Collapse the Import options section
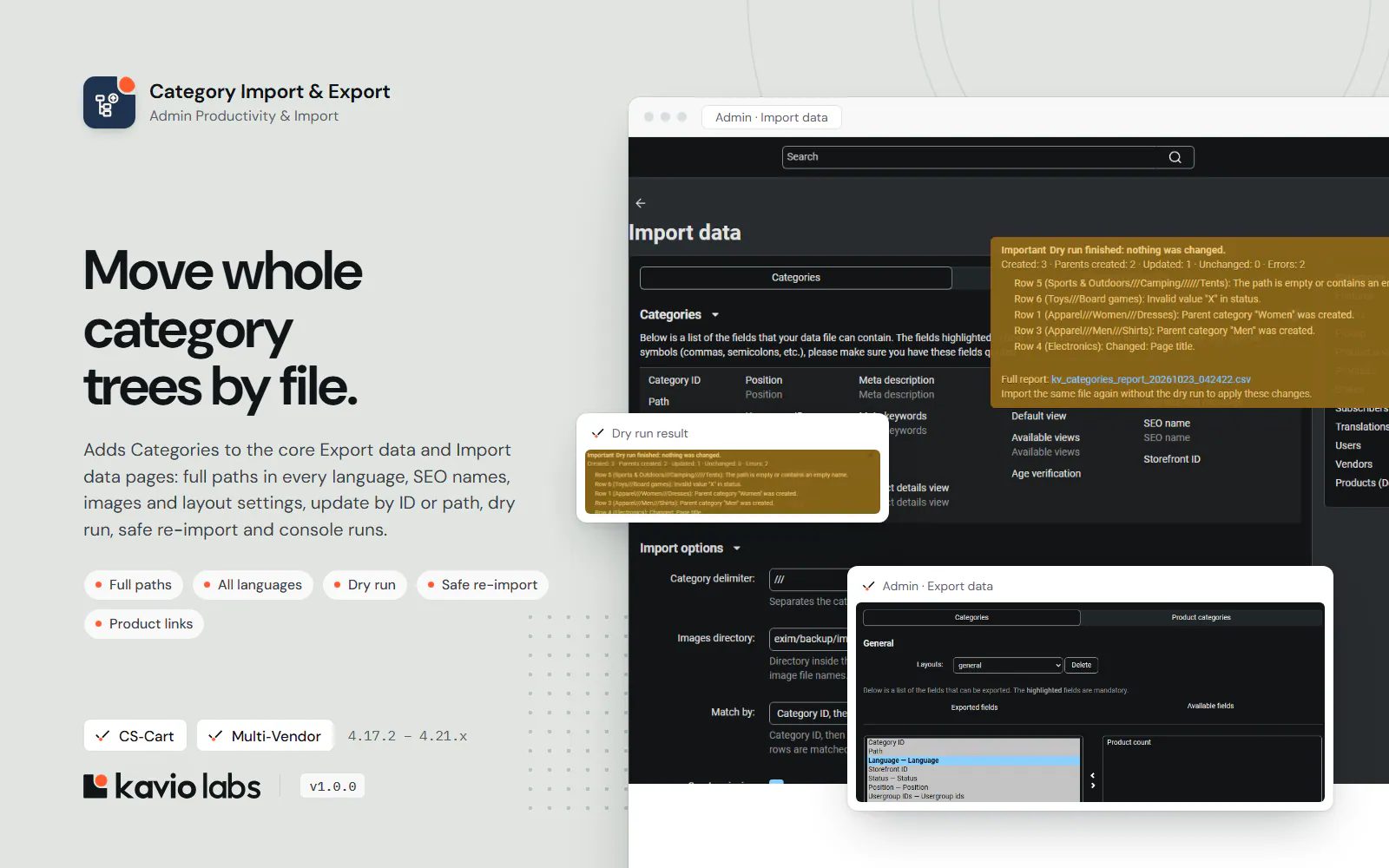Viewport: 1389px width, 868px height. pyautogui.click(x=737, y=549)
